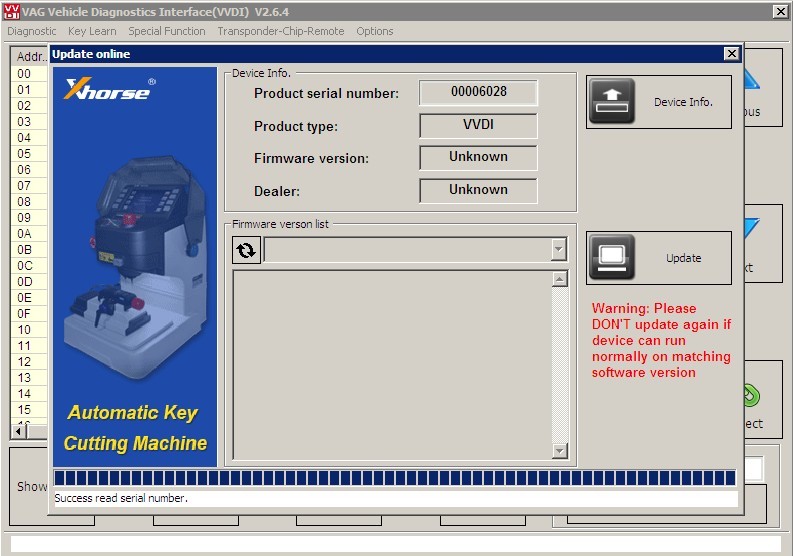The image size is (793, 556).
Task: Click the firmware list scroll down arrow
Action: [x=559, y=450]
